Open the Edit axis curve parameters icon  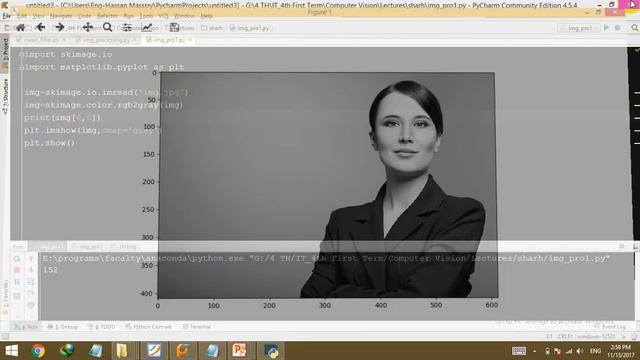147,27
